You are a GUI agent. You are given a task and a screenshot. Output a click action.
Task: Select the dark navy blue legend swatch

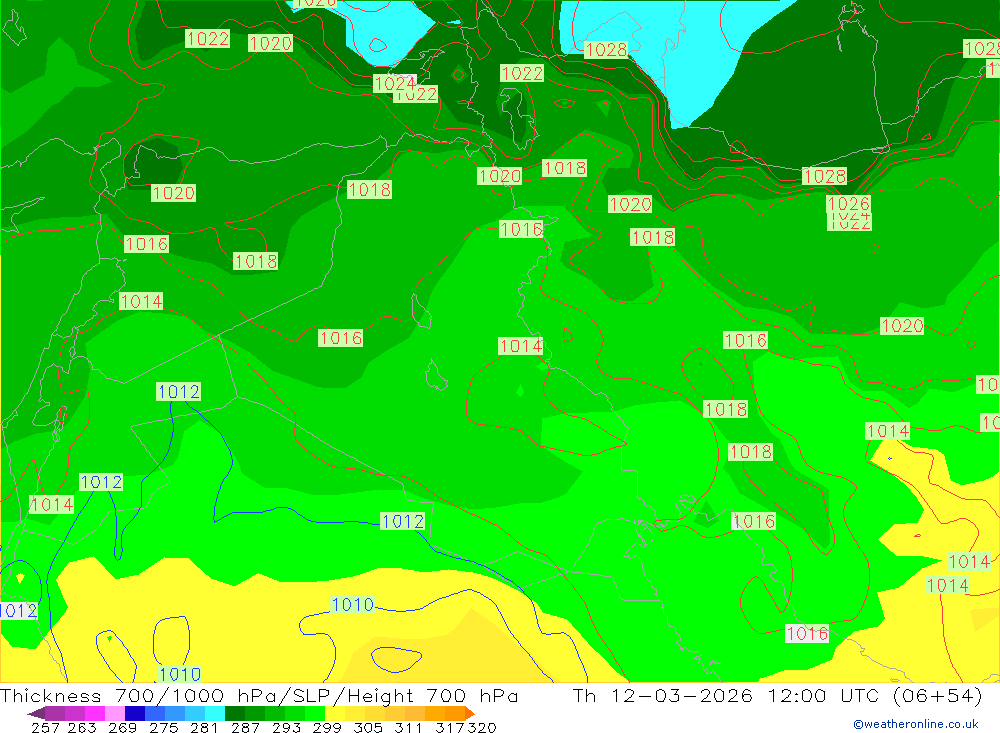coord(135,713)
